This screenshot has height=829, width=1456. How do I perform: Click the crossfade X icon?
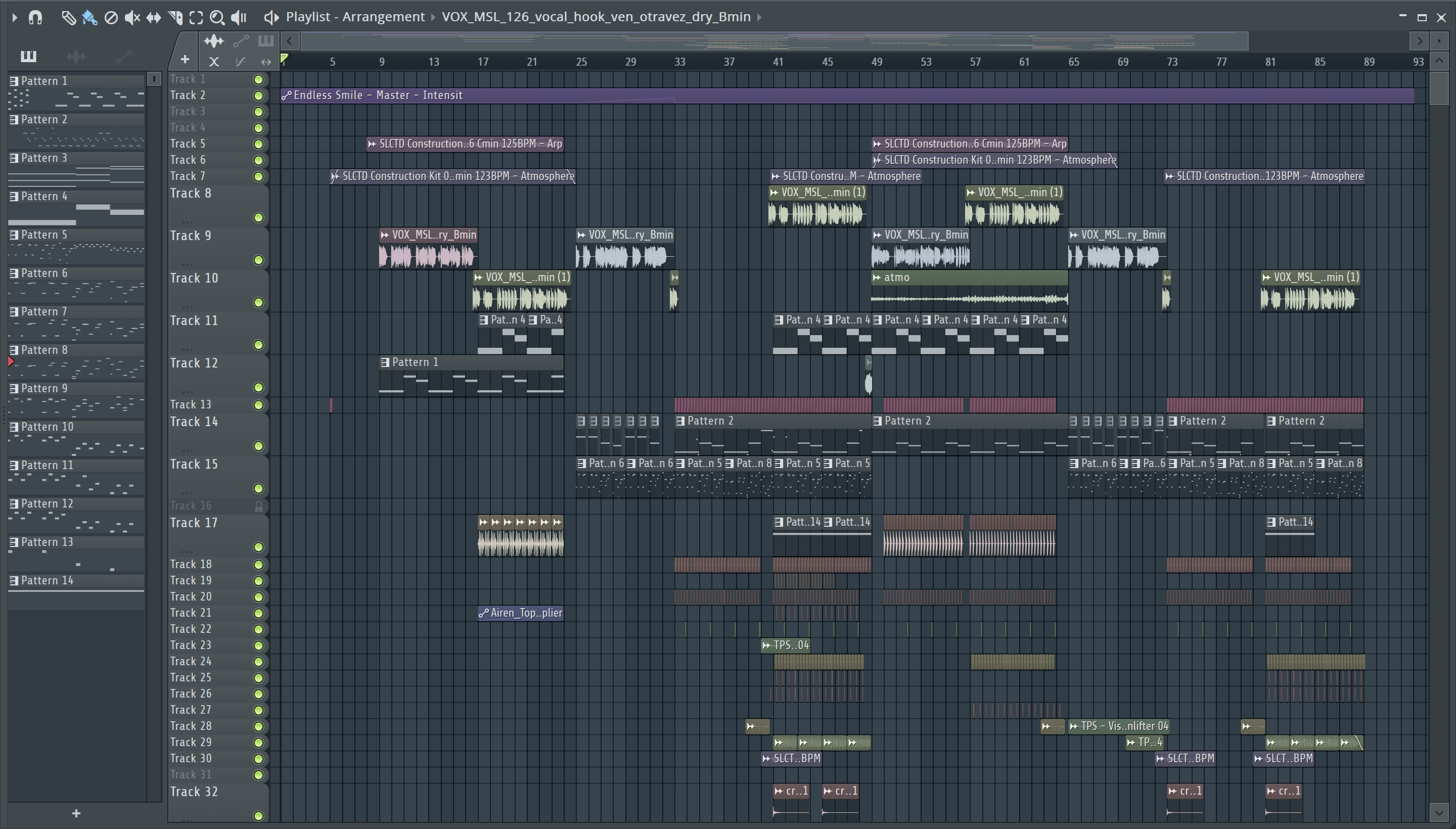[x=214, y=62]
